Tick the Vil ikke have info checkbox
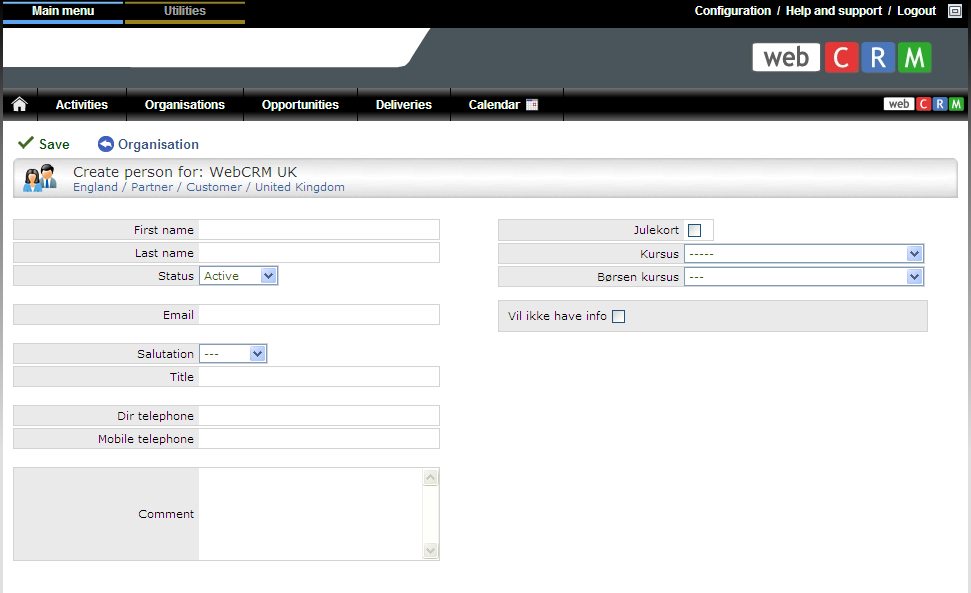This screenshot has width=971, height=593. pos(618,316)
